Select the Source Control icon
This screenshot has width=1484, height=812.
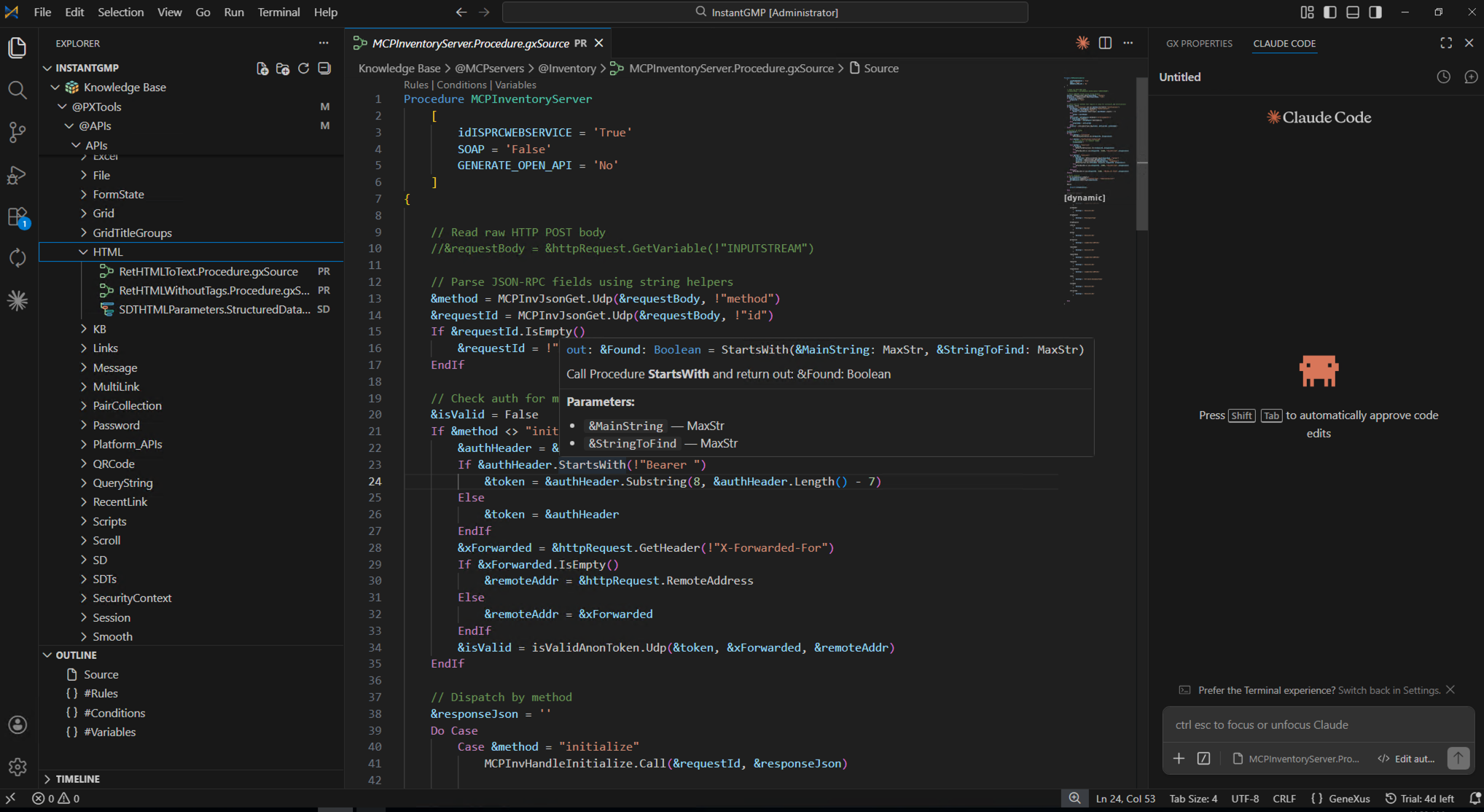(x=17, y=132)
